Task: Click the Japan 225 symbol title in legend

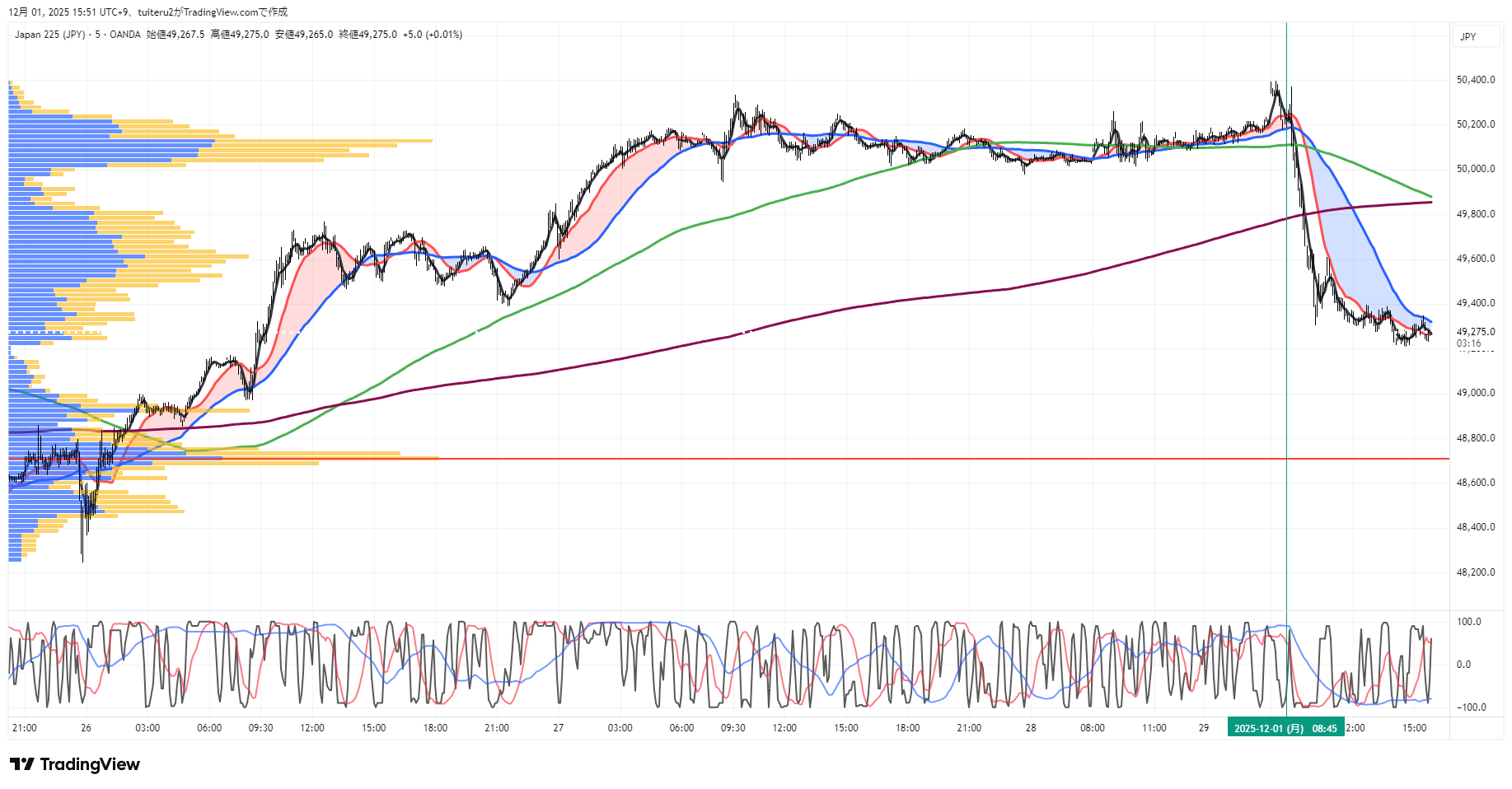Action: pos(49,35)
